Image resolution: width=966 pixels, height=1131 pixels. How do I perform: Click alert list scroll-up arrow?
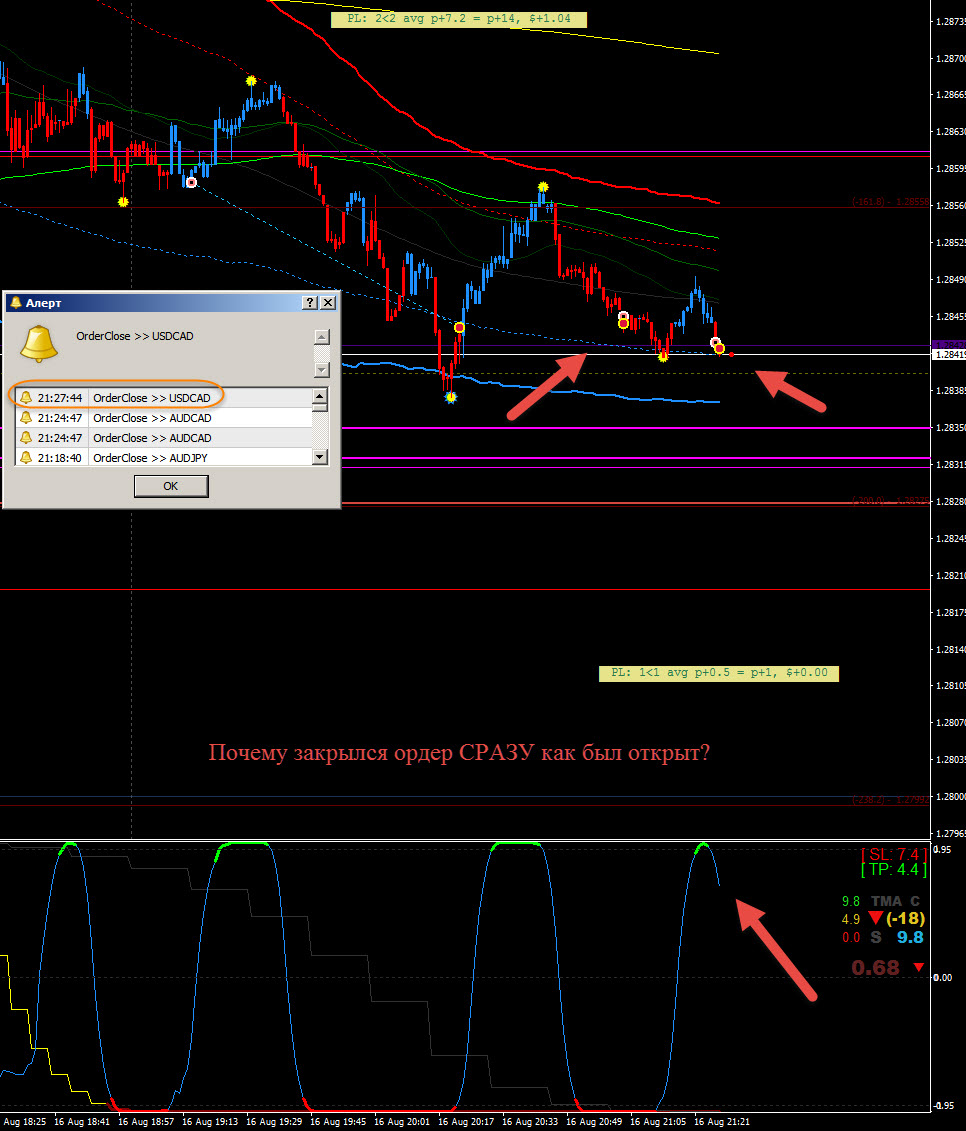320,396
